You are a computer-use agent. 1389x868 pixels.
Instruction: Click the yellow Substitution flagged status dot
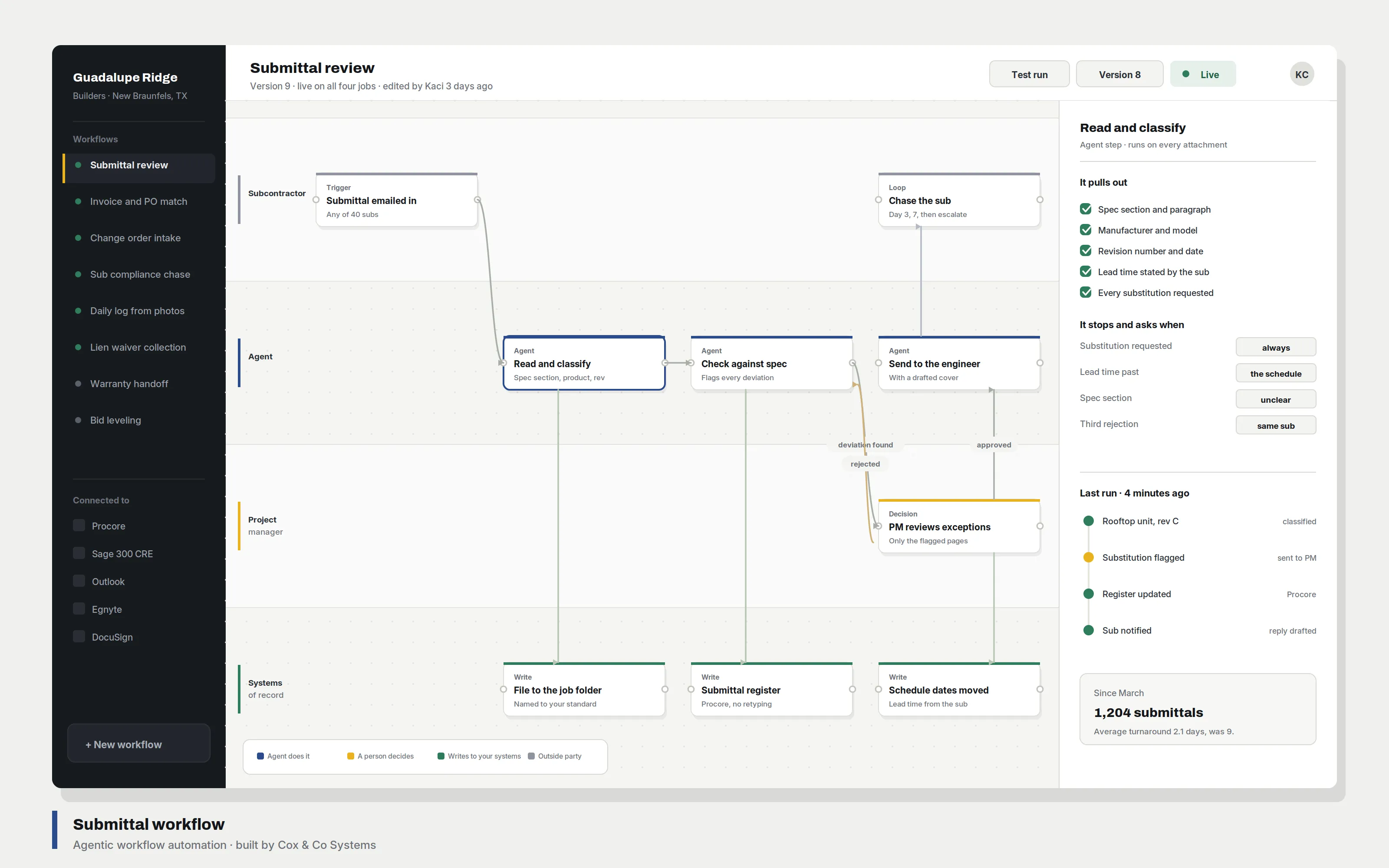pos(1088,557)
